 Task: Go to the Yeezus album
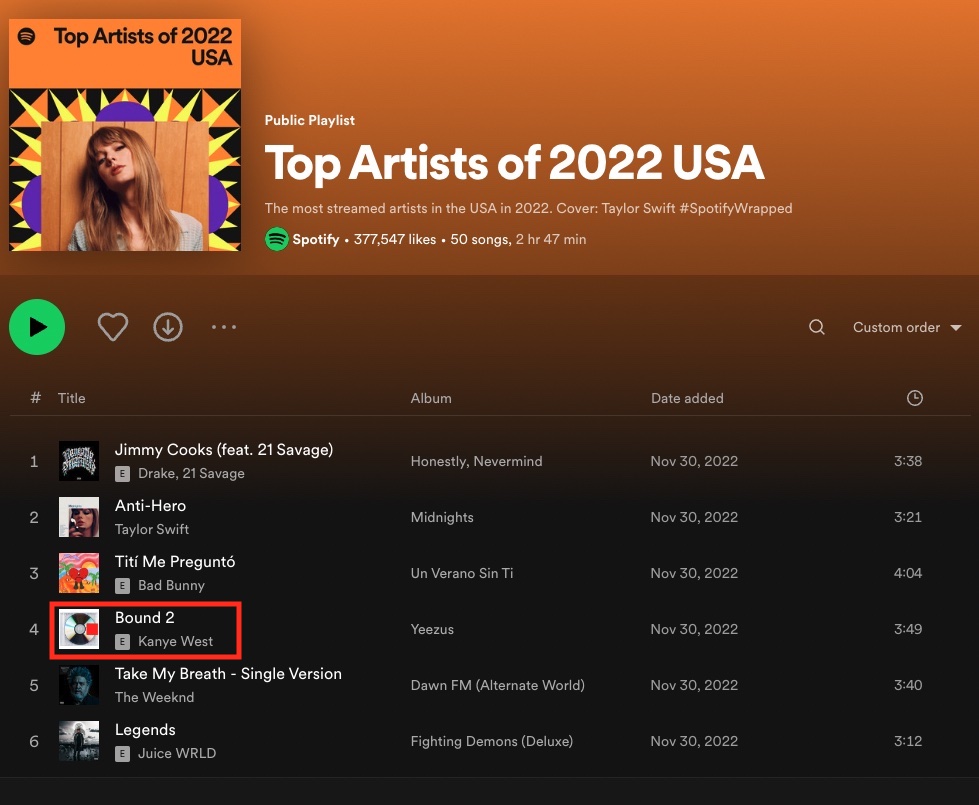point(432,629)
